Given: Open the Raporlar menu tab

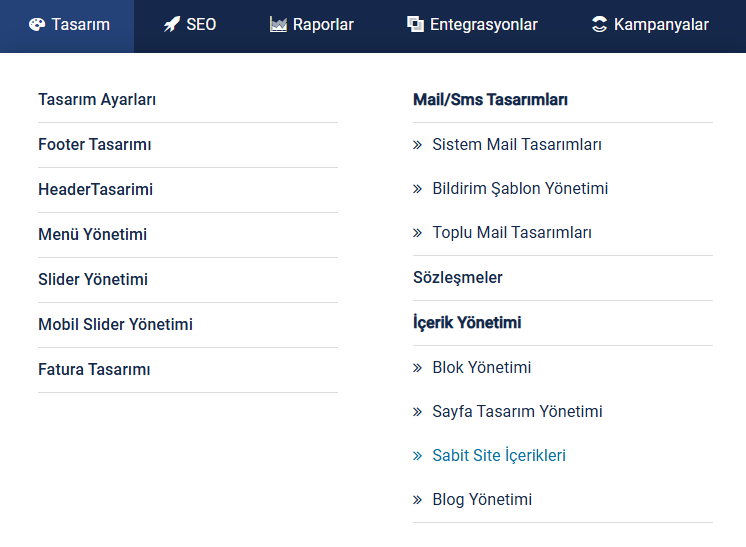Looking at the screenshot, I should click(x=312, y=25).
